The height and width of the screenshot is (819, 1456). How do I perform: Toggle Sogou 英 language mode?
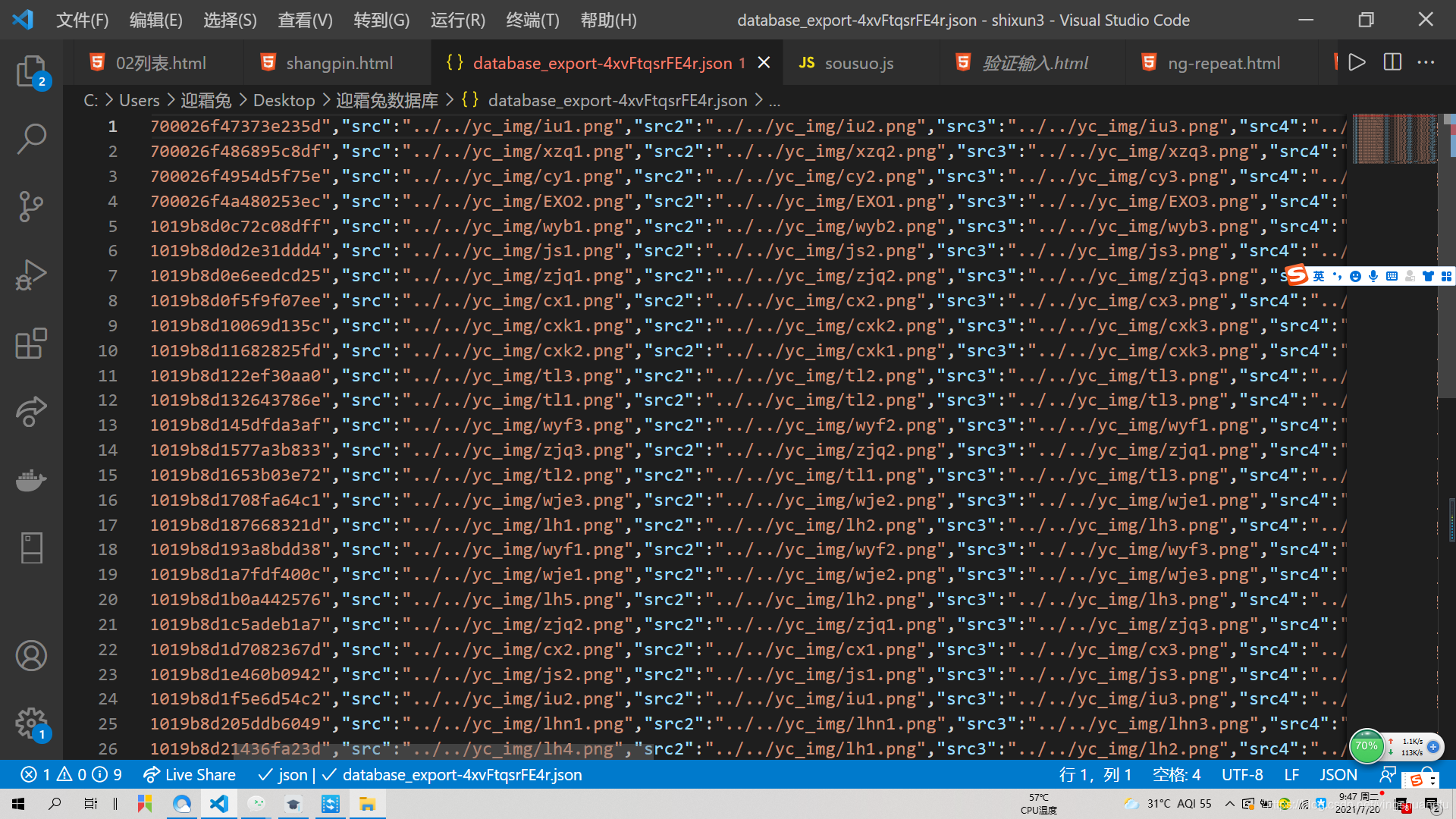[1318, 276]
